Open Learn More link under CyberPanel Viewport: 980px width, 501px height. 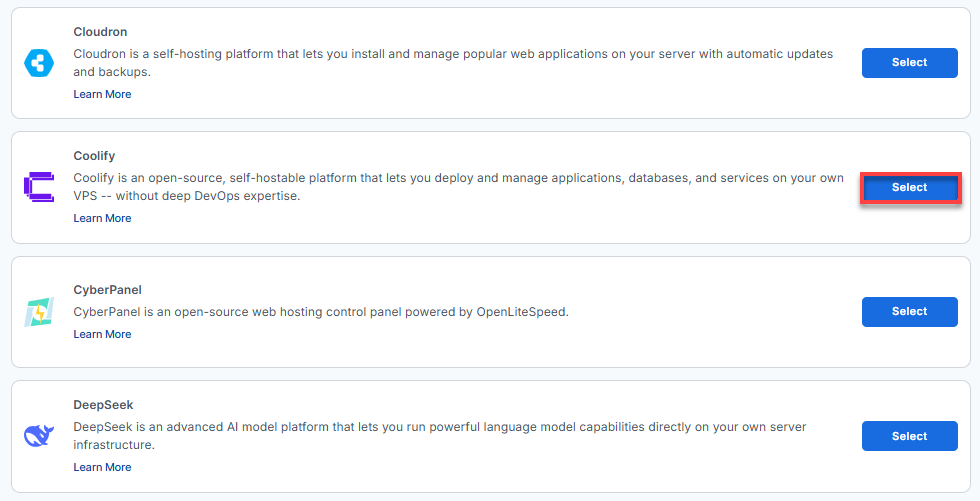tap(102, 334)
